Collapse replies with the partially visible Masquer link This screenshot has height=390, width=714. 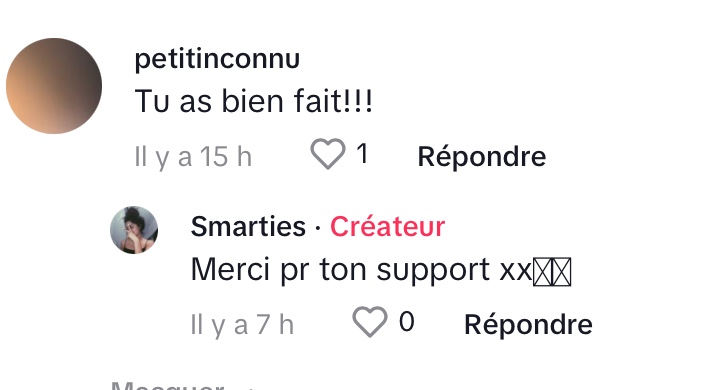(x=168, y=385)
